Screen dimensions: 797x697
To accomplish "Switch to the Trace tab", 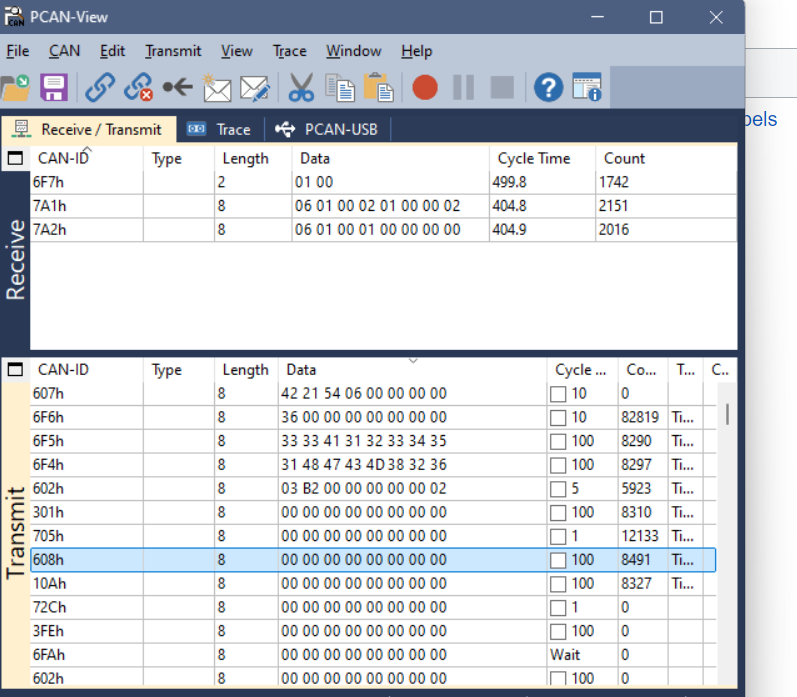I will (x=221, y=129).
